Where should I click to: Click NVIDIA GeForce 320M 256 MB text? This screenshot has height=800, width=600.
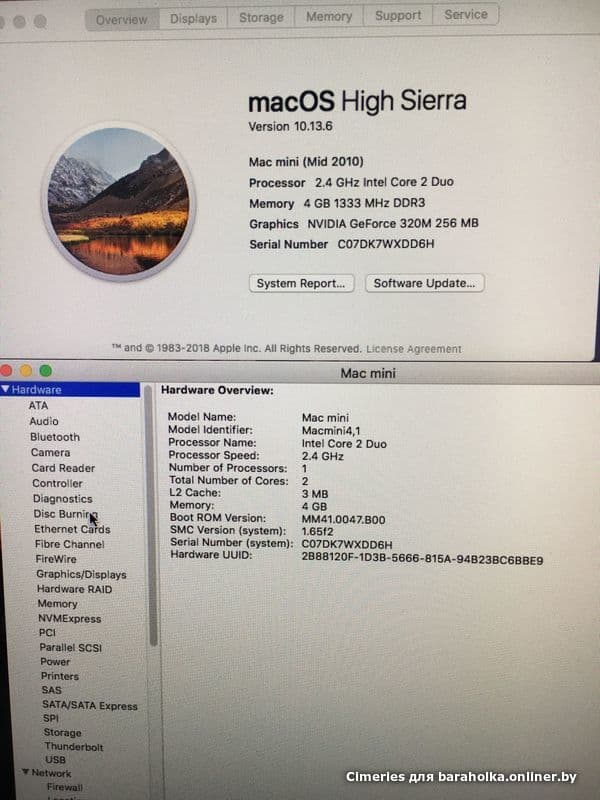[x=393, y=223]
